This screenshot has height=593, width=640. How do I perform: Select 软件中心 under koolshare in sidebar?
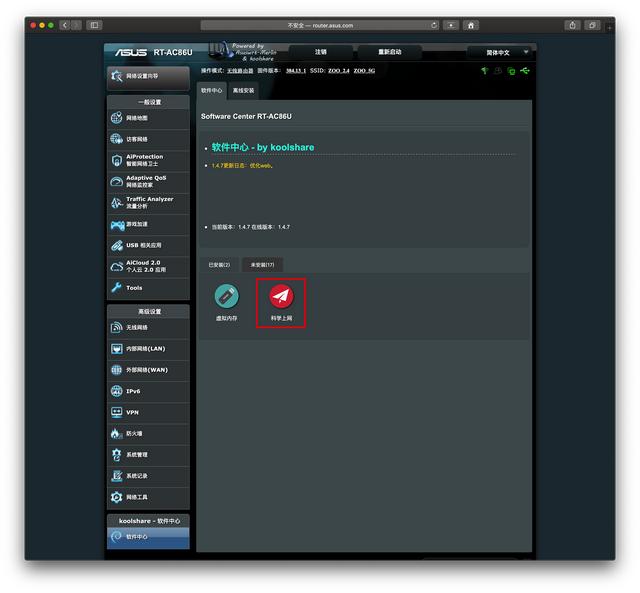[149, 537]
